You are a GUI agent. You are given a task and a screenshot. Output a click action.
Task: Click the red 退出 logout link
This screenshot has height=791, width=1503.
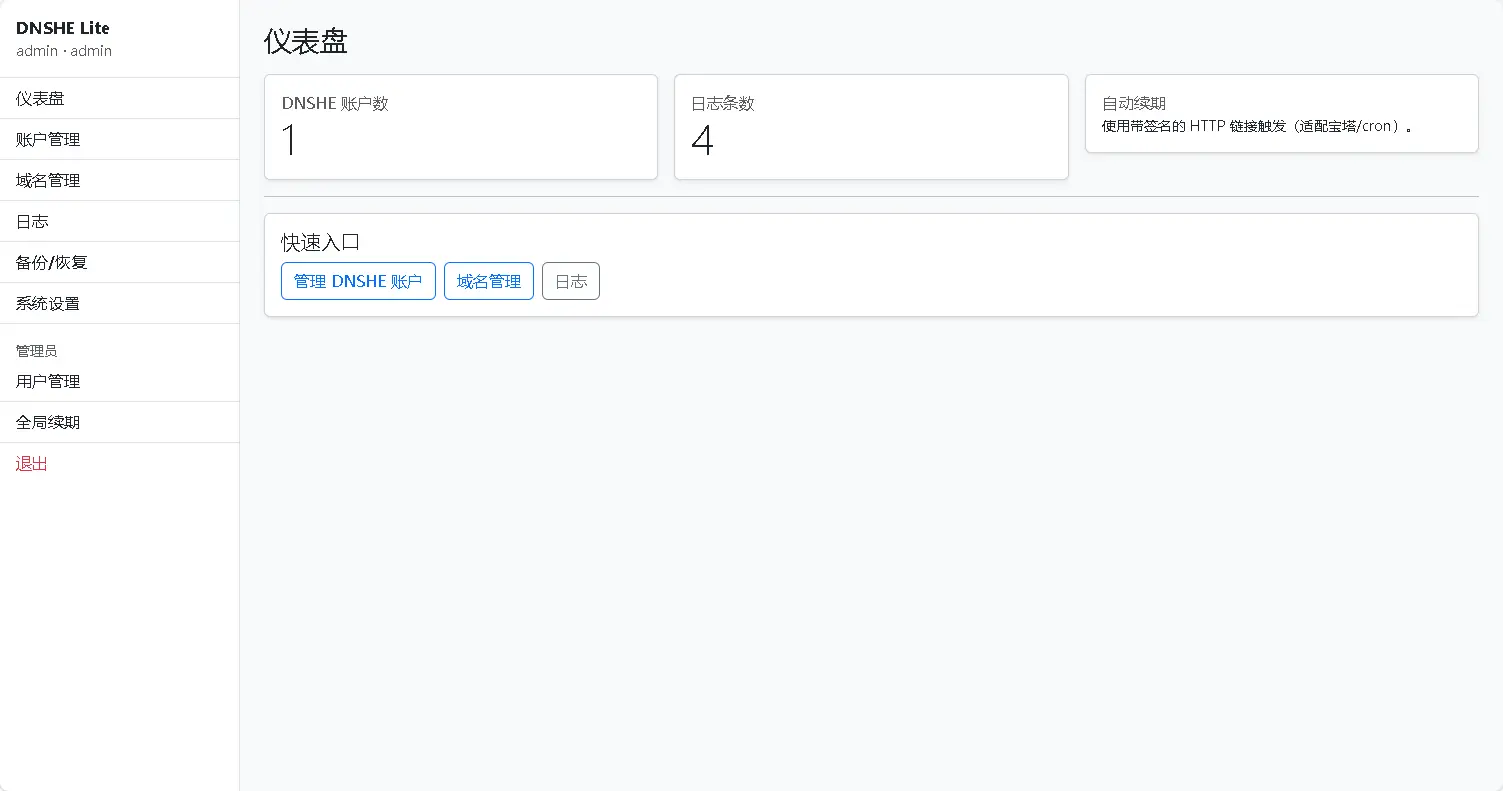pos(32,463)
